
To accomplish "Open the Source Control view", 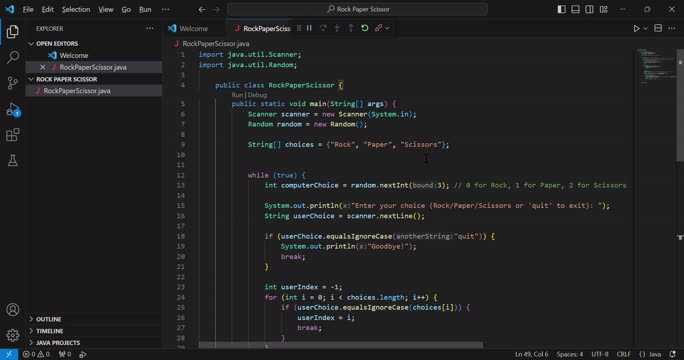I will pos(13,83).
